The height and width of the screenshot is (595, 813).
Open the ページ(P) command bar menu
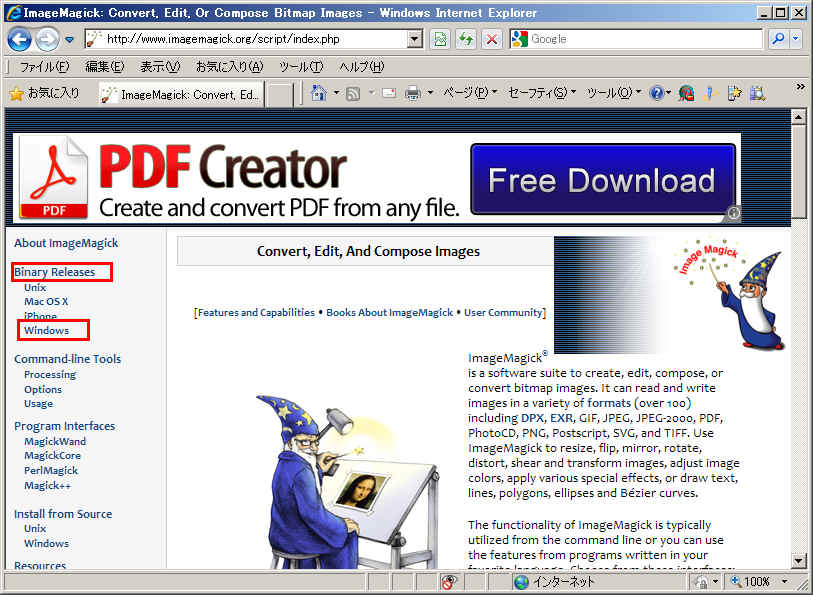[470, 93]
